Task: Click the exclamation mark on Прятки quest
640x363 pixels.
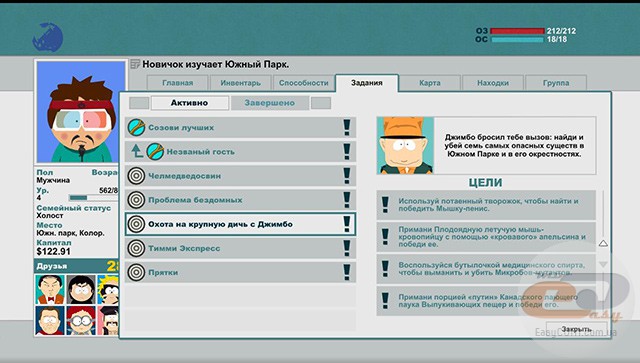Action: 347,272
